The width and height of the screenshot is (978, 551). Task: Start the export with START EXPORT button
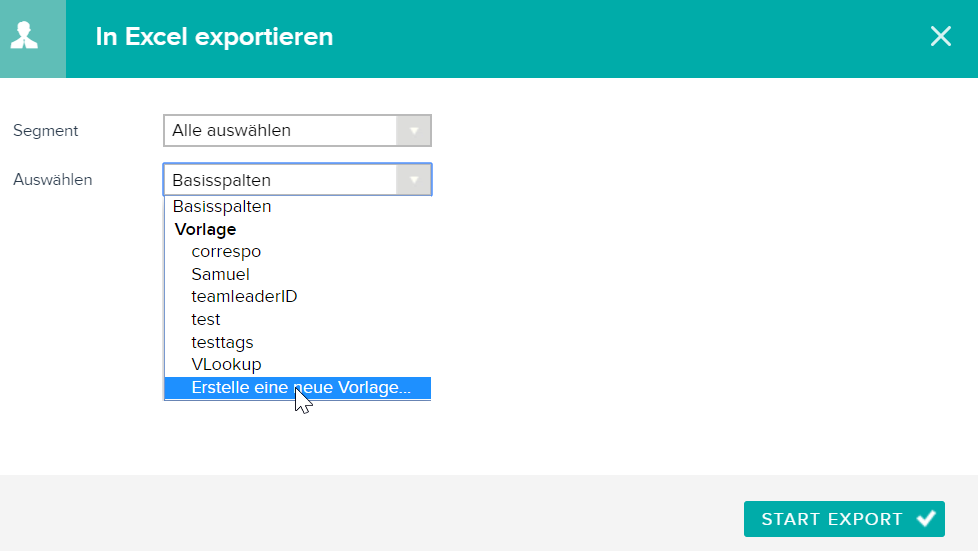point(844,519)
